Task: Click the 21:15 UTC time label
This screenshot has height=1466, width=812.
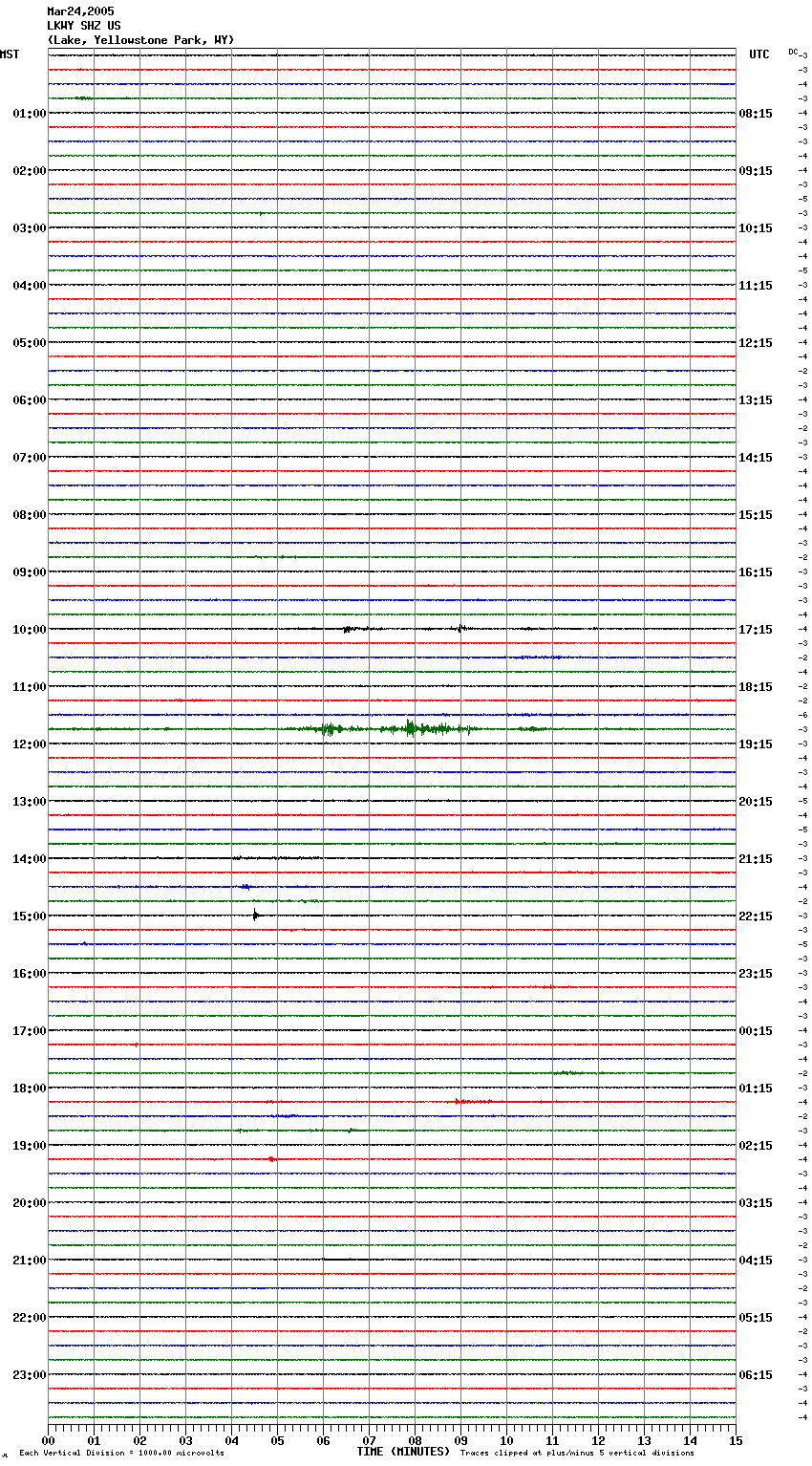Action: 756,859
